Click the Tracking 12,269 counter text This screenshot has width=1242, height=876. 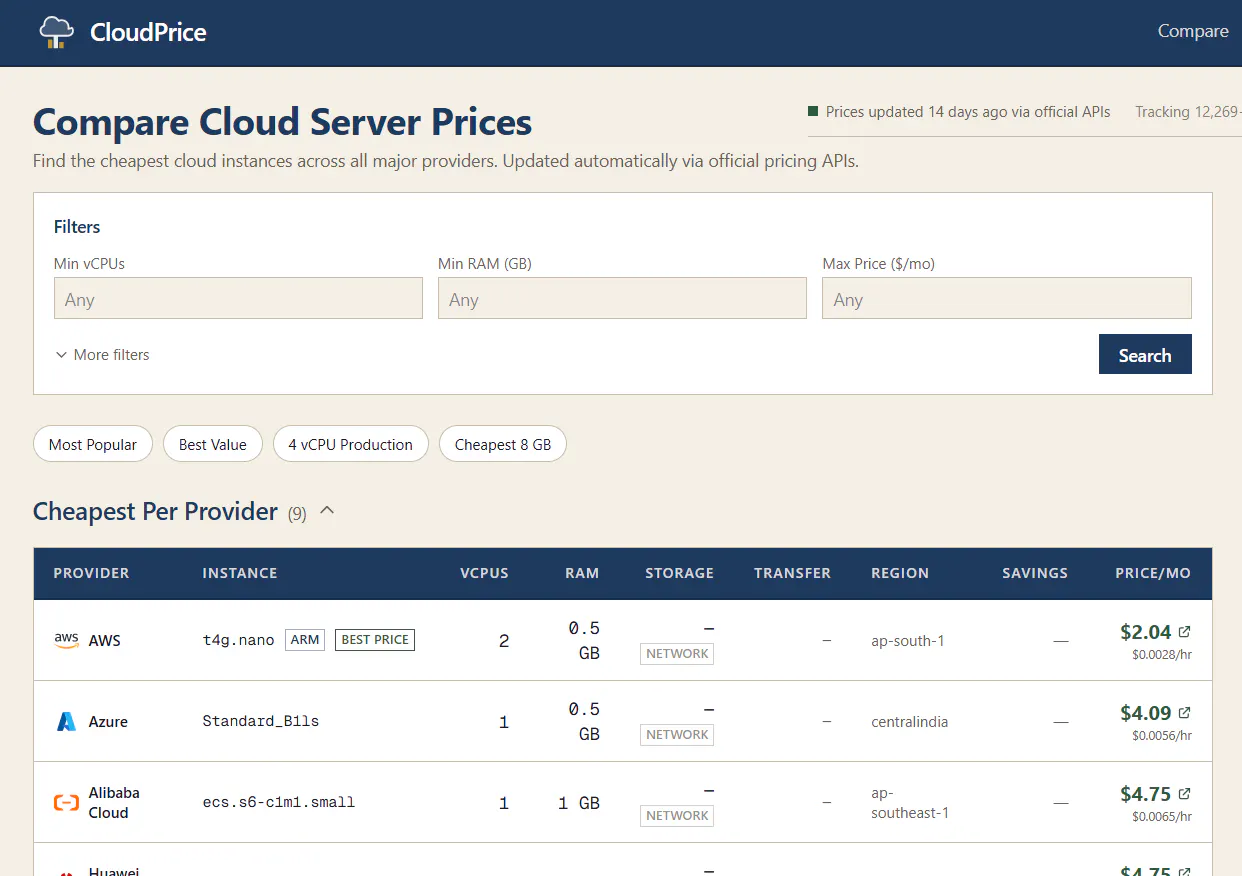(1188, 112)
